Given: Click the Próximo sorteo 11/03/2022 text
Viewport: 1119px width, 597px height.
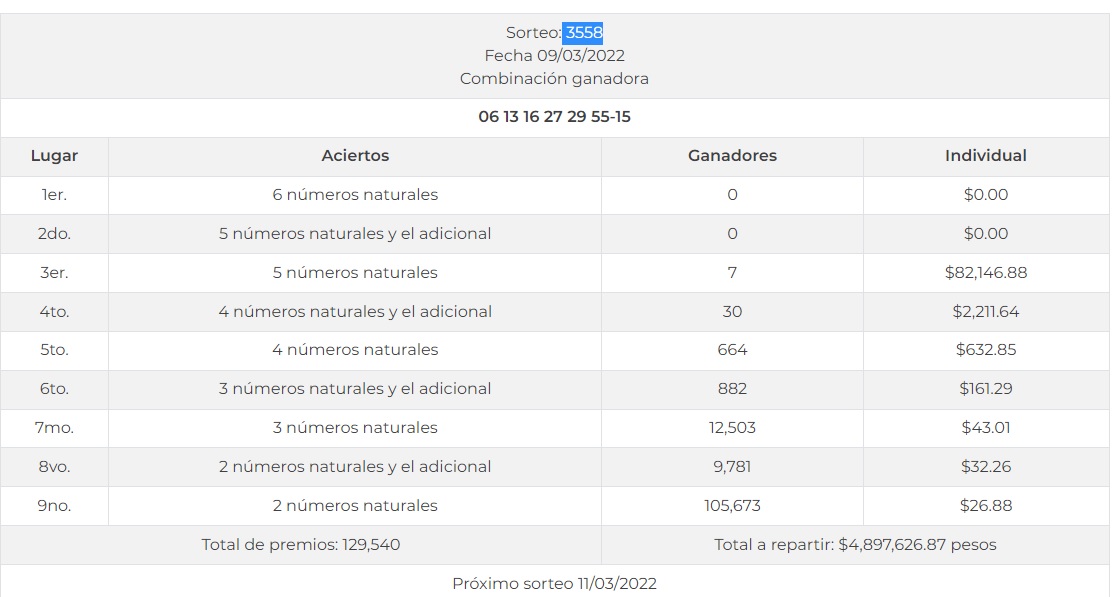Looking at the screenshot, I should [554, 584].
